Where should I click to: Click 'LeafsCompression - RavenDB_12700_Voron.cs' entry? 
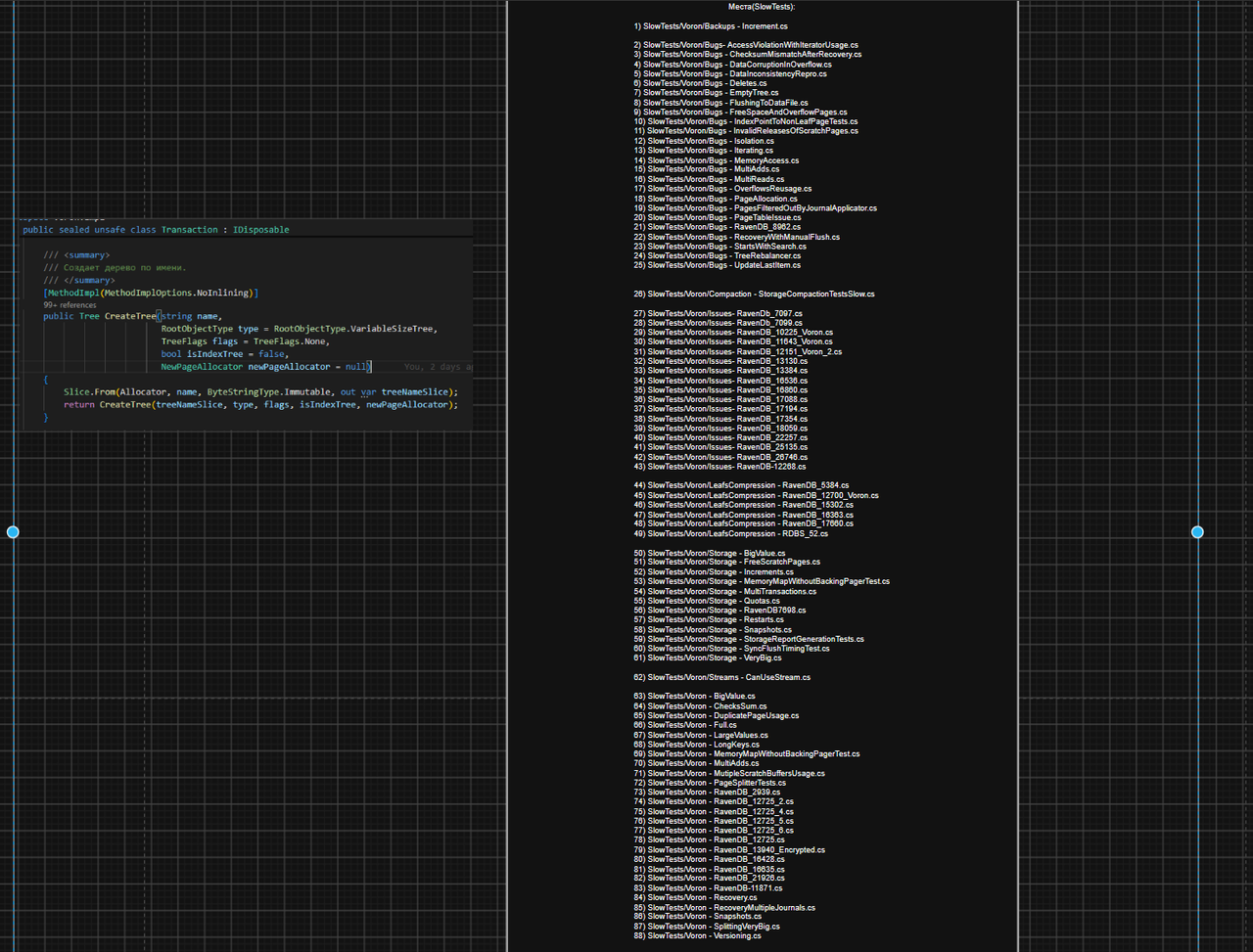click(757, 495)
